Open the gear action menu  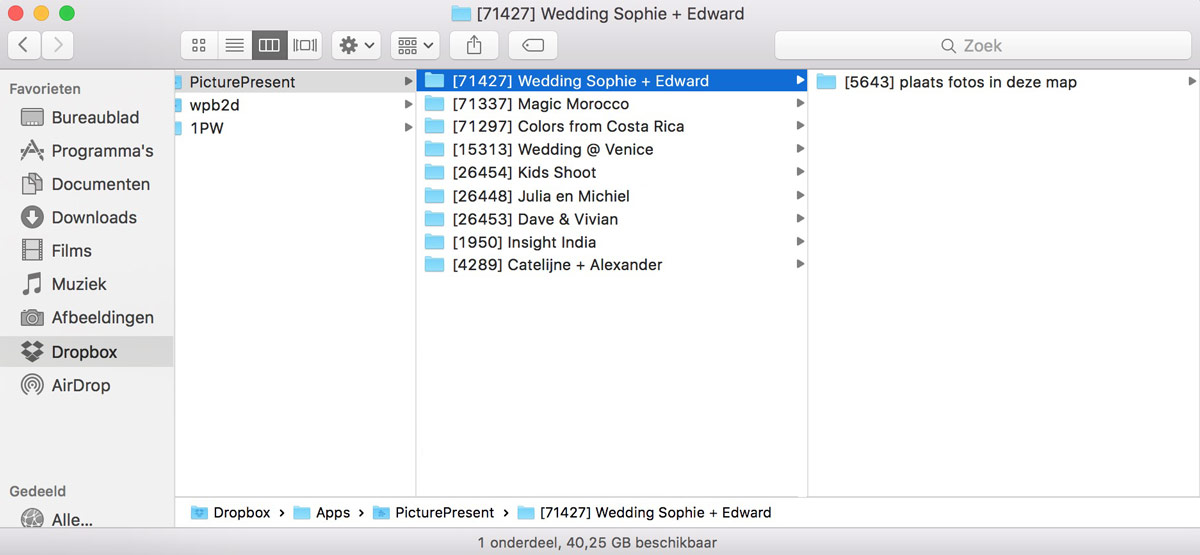click(356, 45)
